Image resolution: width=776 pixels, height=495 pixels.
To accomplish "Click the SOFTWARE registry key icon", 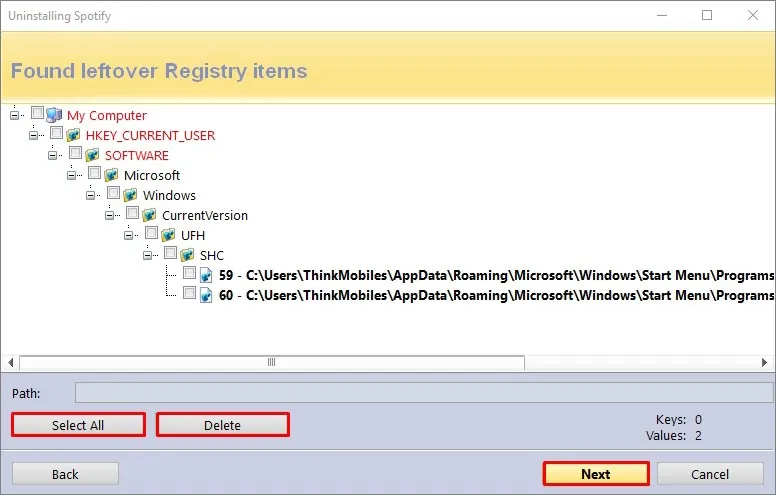I will tap(93, 155).
